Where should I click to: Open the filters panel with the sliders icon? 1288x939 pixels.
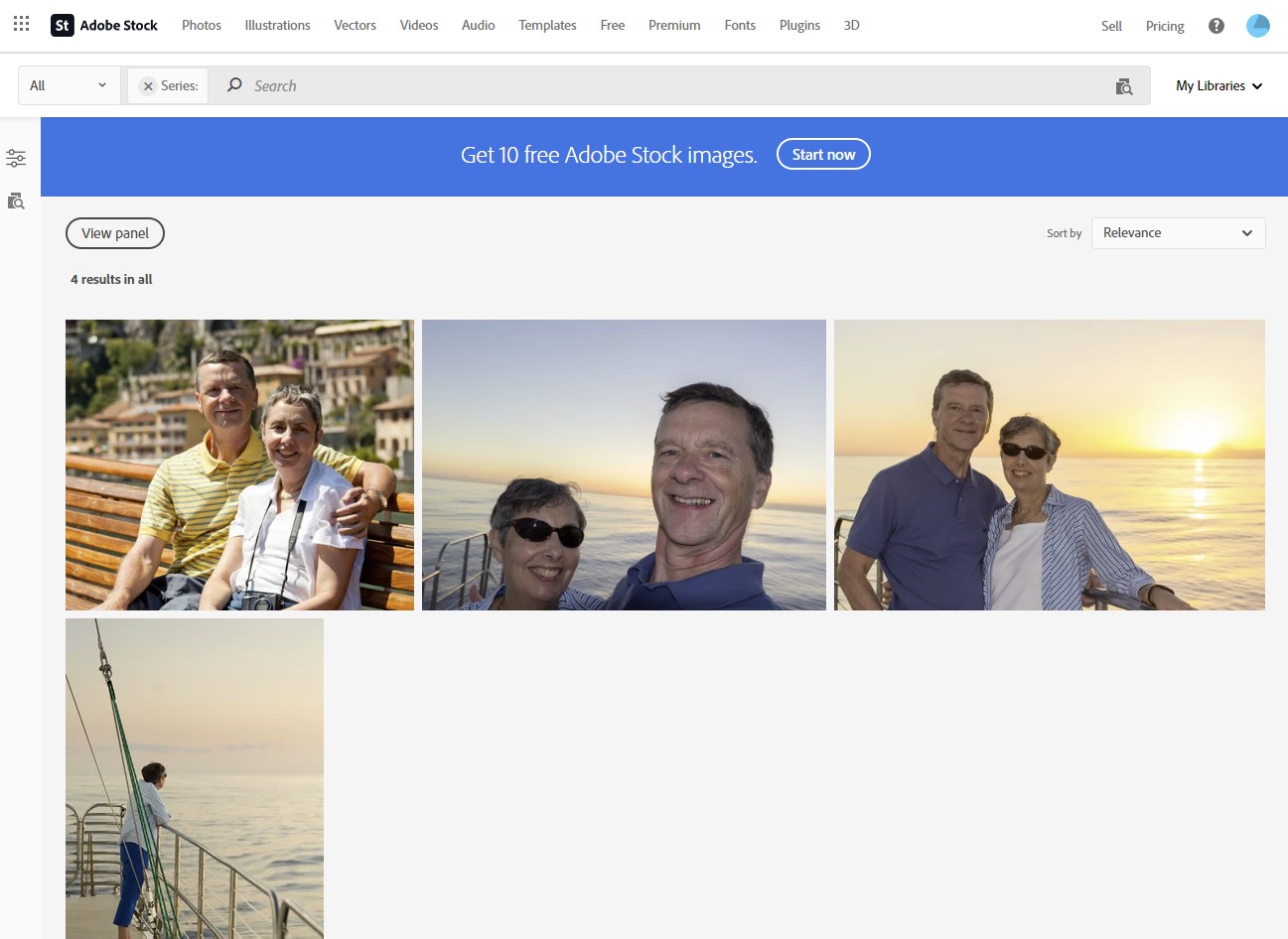coord(16,157)
